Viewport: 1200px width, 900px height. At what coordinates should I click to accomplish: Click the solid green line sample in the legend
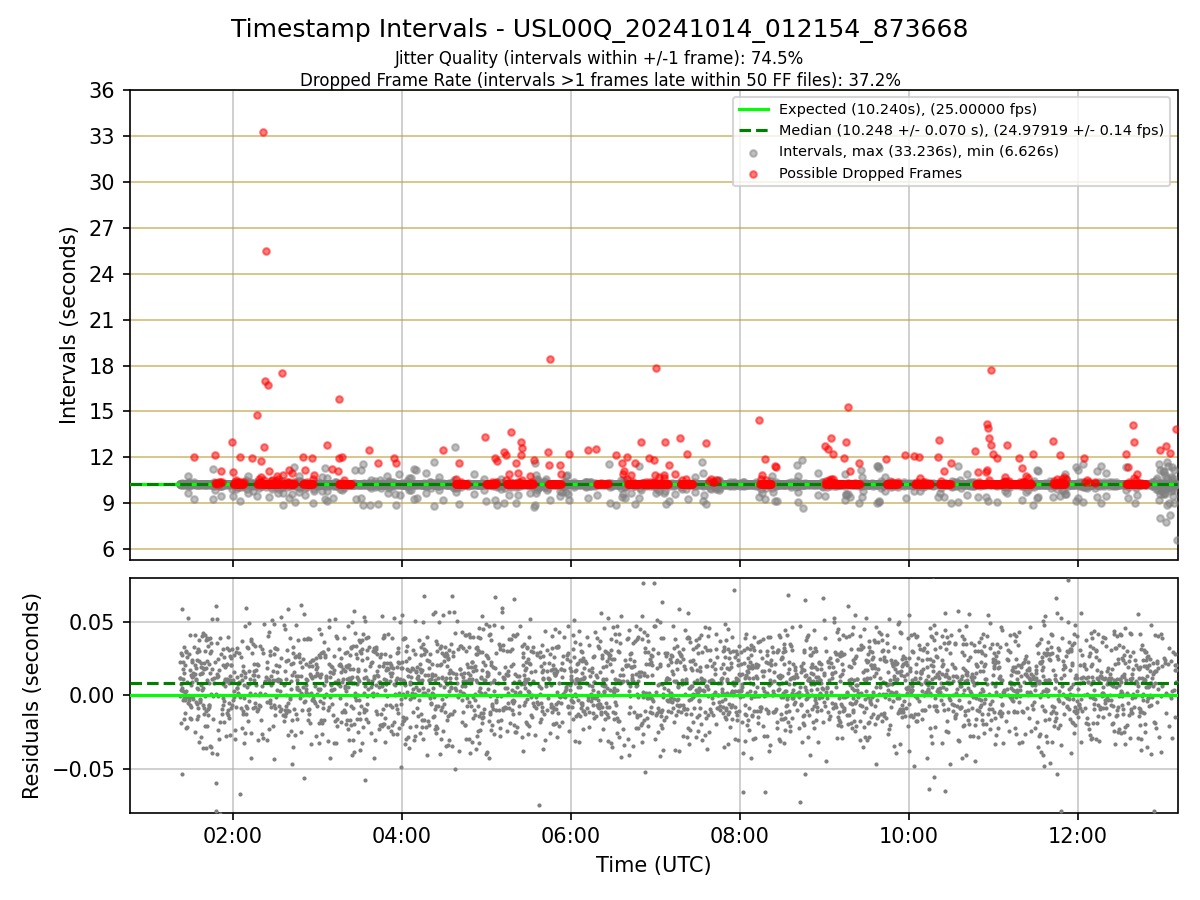pyautogui.click(x=753, y=109)
